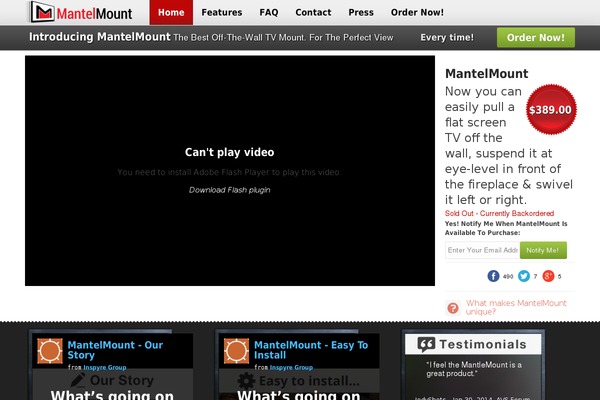The height and width of the screenshot is (400, 600).
Task: Go to the Features page
Action: coord(222,13)
